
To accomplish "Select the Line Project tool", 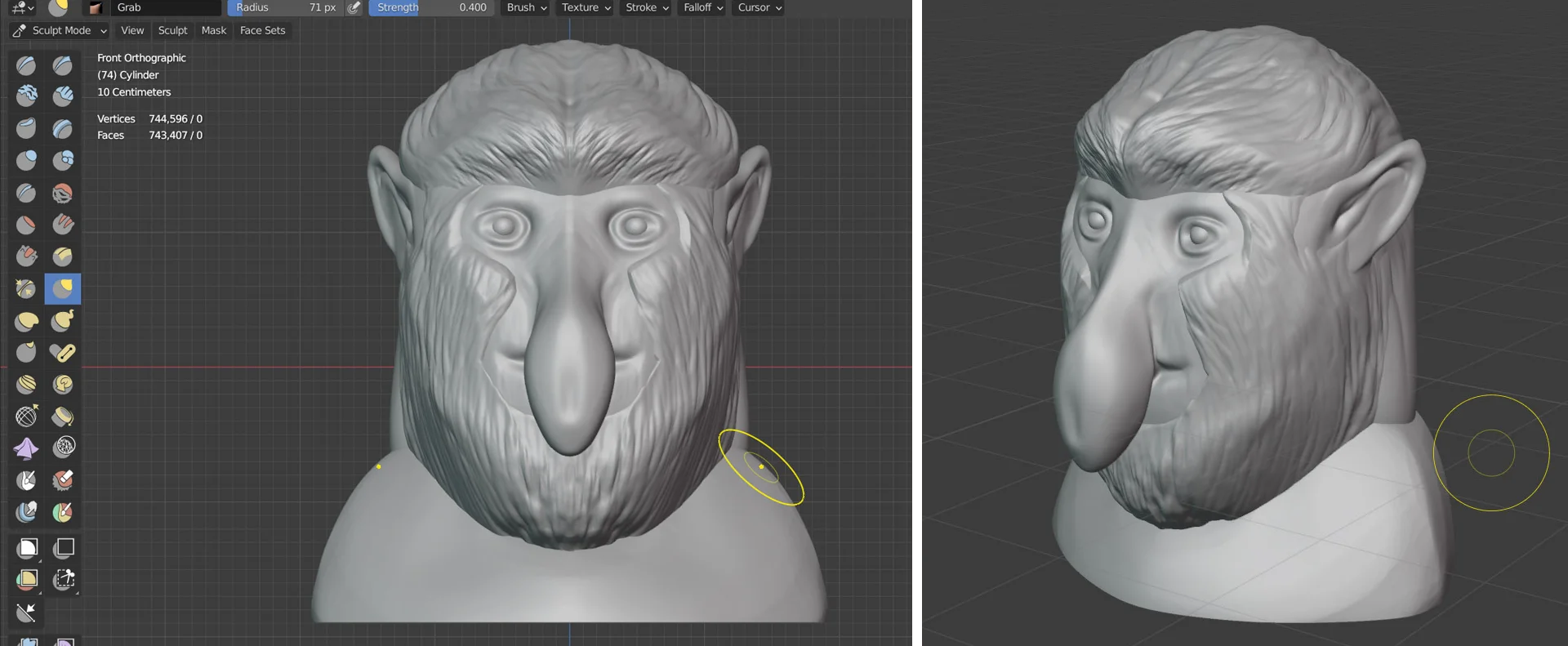I will pos(26,613).
